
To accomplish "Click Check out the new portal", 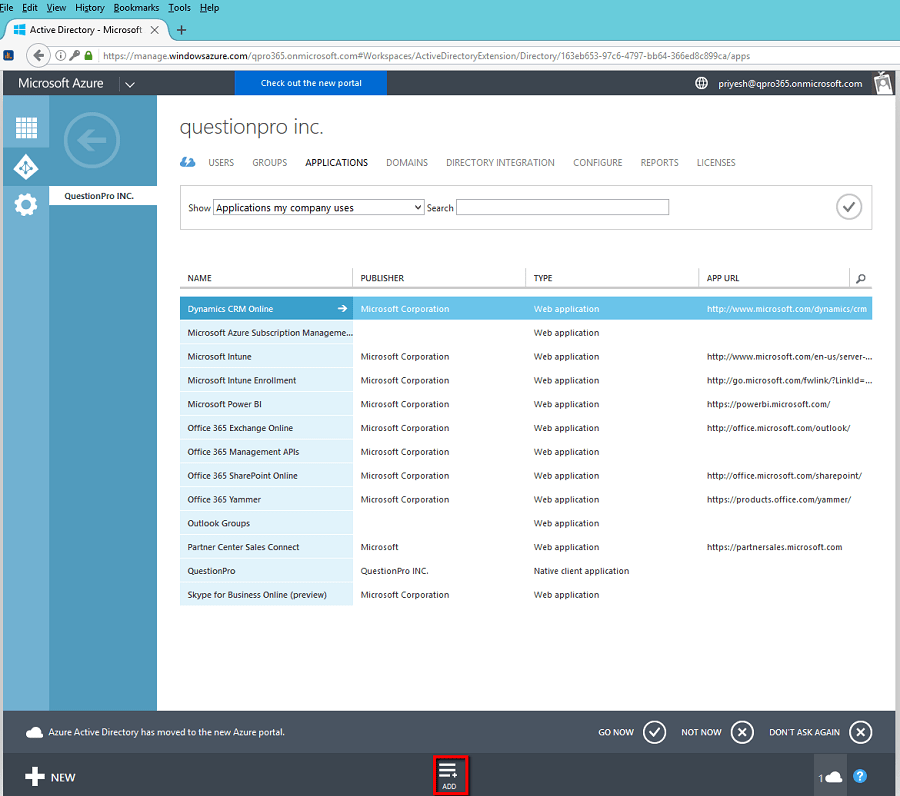I will [x=311, y=83].
